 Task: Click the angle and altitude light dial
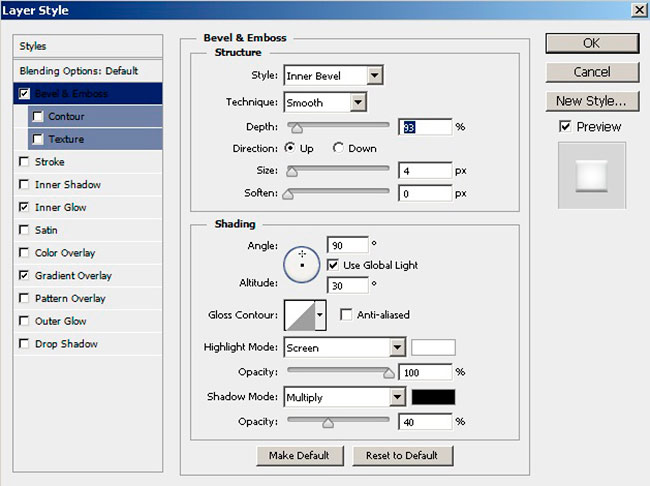pyautogui.click(x=301, y=265)
